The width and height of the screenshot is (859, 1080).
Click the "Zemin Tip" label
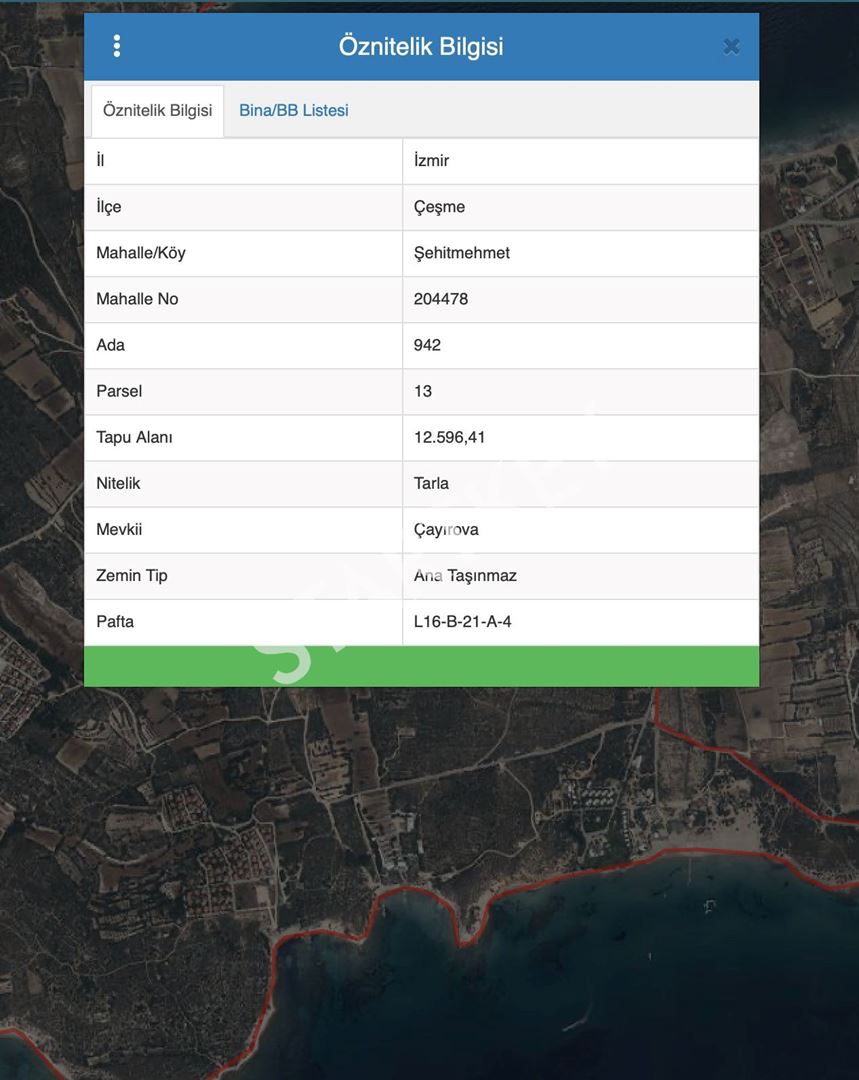pos(132,576)
